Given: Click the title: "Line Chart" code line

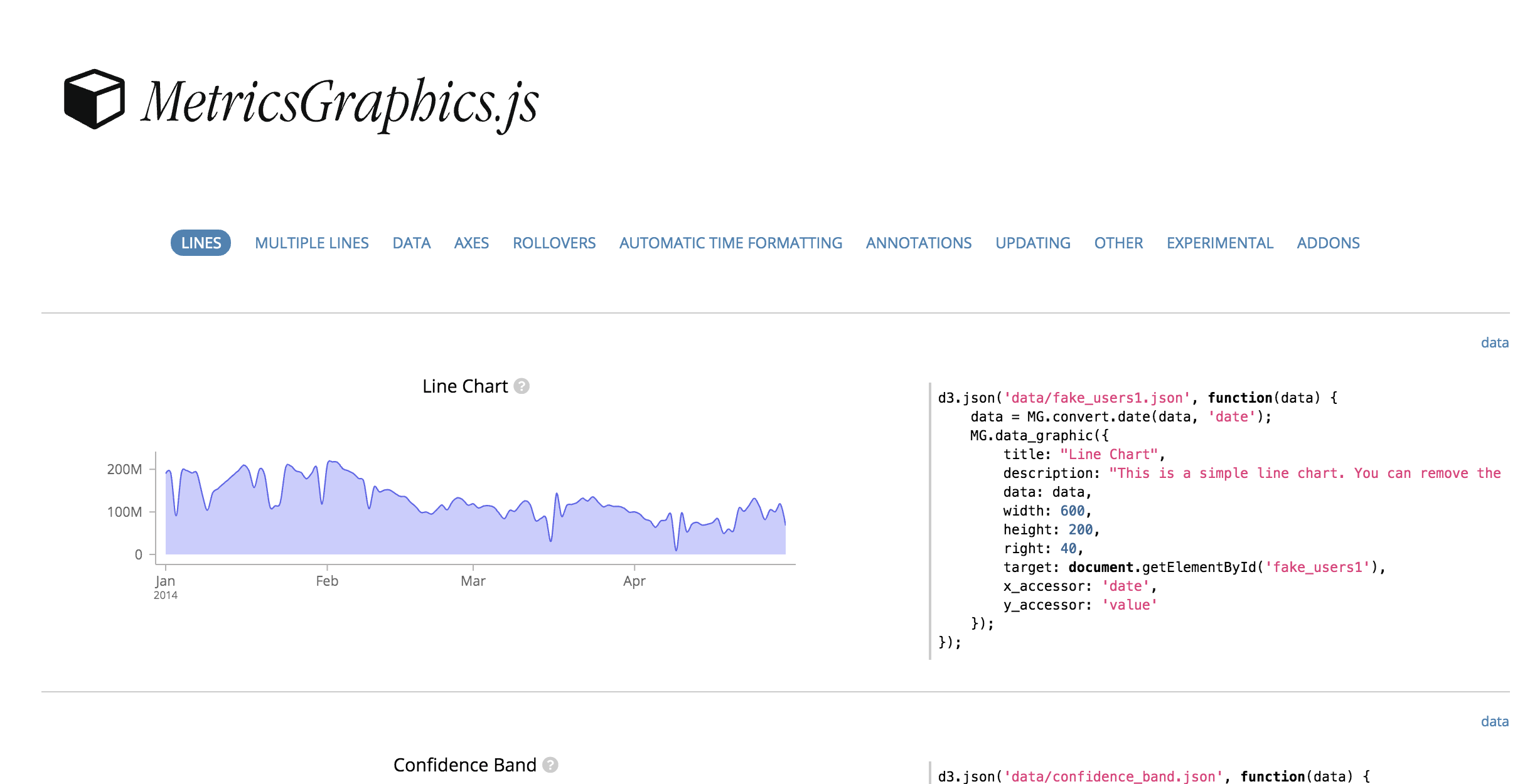Looking at the screenshot, I should [1084, 454].
